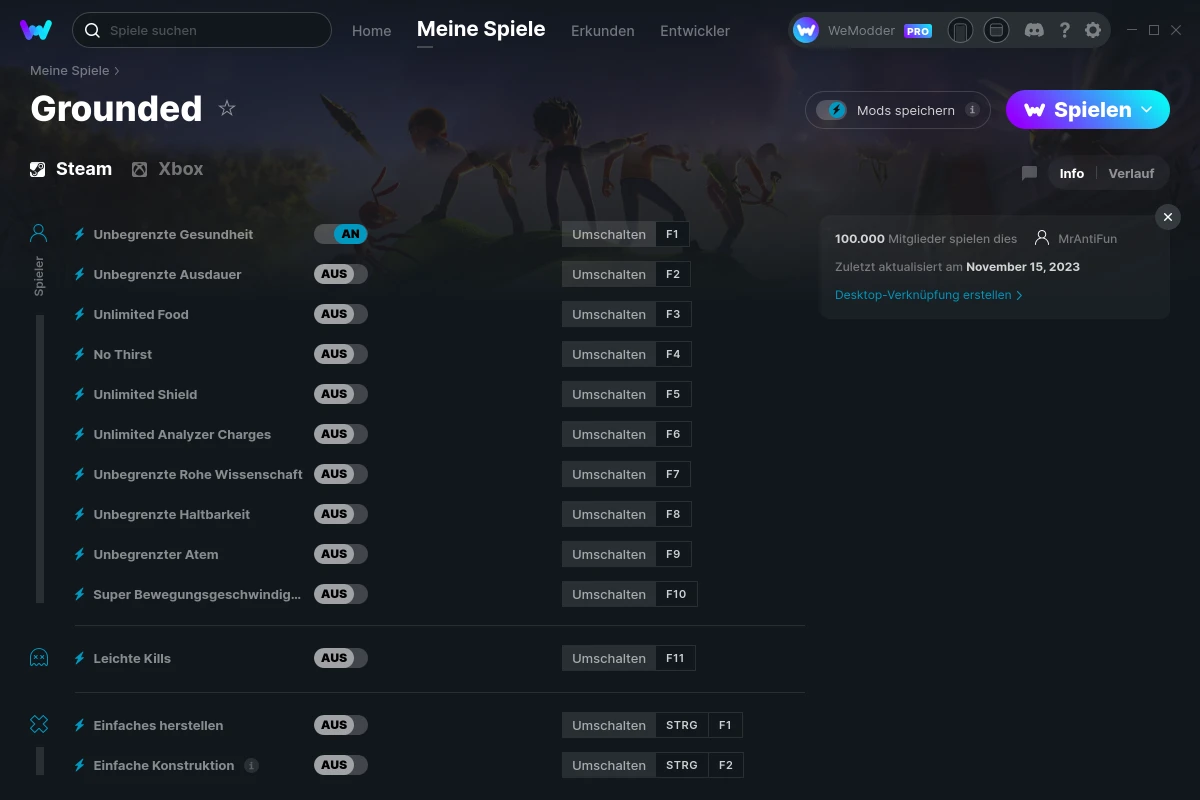This screenshot has width=1200, height=800.
Task: Open the help question mark icon
Action: pos(1064,30)
